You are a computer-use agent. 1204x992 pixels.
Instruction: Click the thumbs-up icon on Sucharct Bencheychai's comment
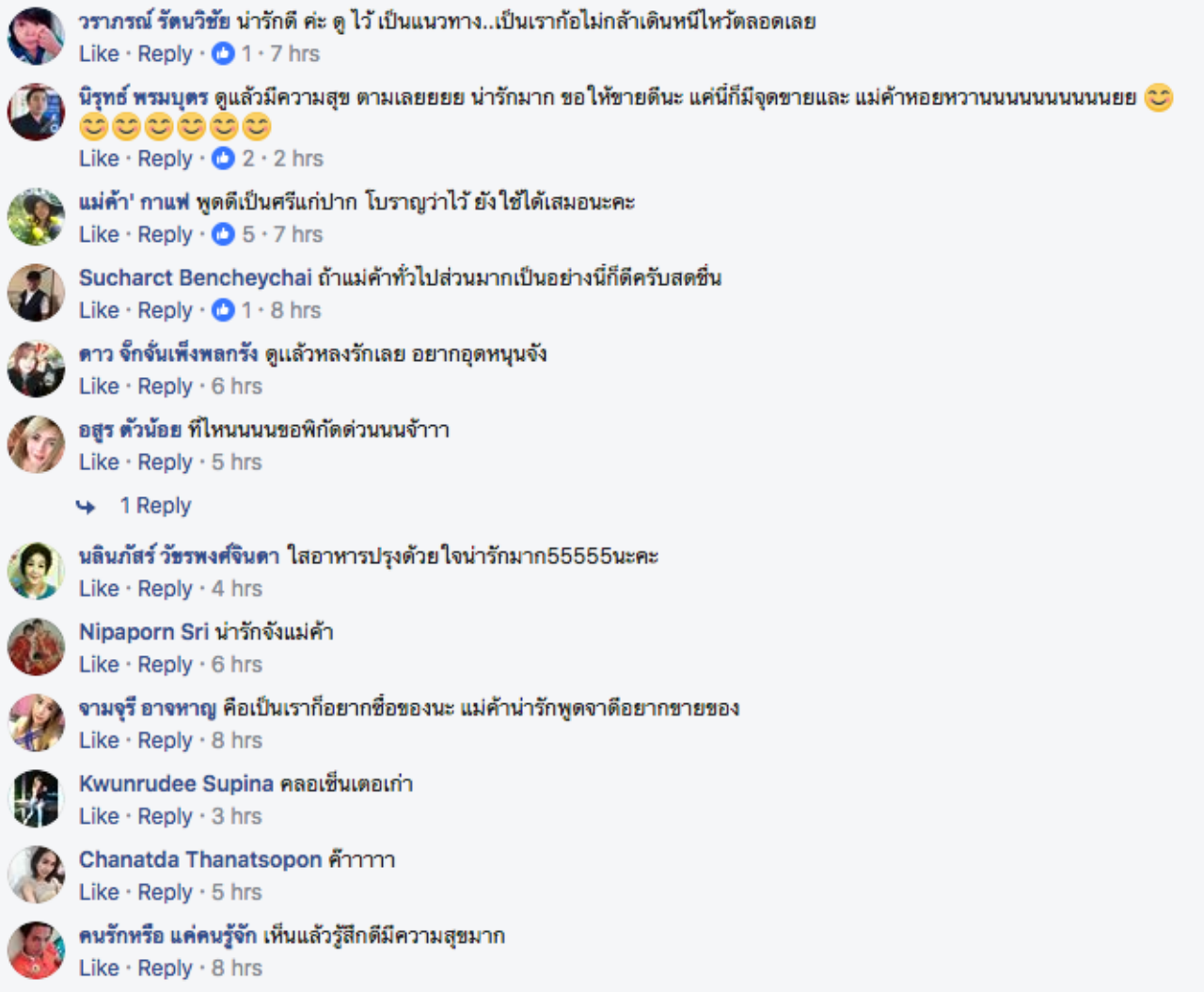coord(223,310)
